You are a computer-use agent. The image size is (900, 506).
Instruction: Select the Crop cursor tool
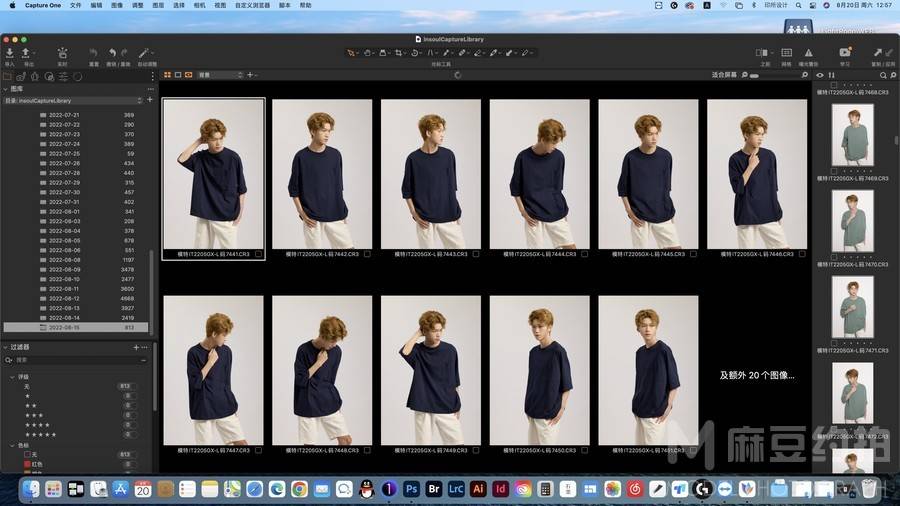tap(398, 53)
